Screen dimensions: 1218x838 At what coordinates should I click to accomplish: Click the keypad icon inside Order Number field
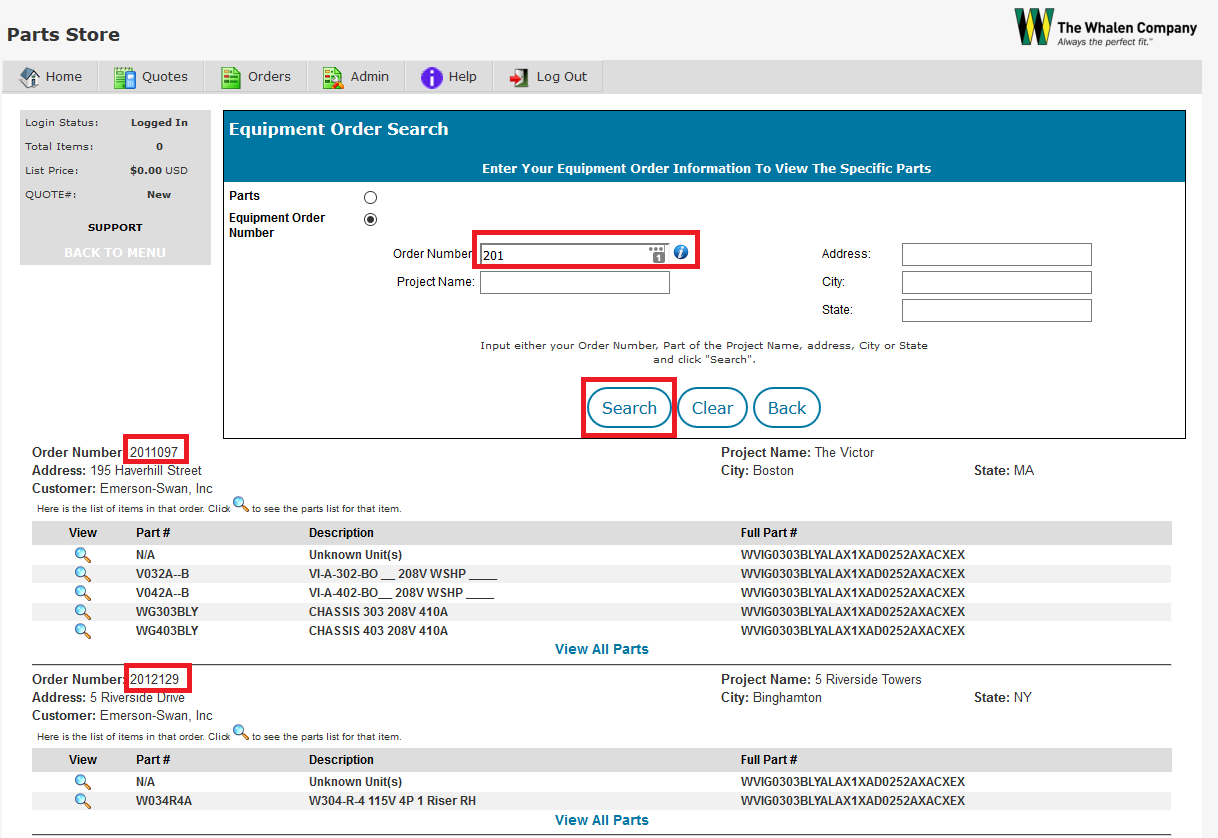[x=657, y=254]
